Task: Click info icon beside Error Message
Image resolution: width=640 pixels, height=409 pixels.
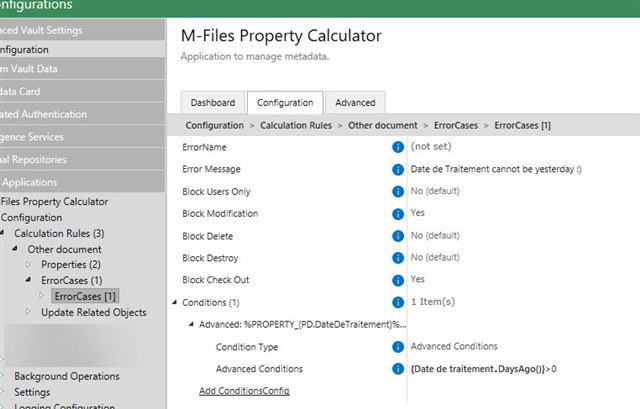Action: [398, 169]
